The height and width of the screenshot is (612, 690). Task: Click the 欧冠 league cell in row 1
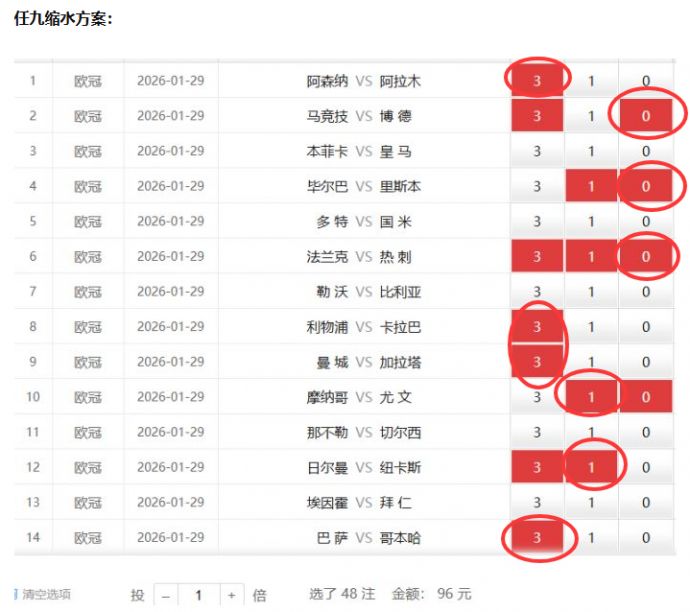pos(88,82)
